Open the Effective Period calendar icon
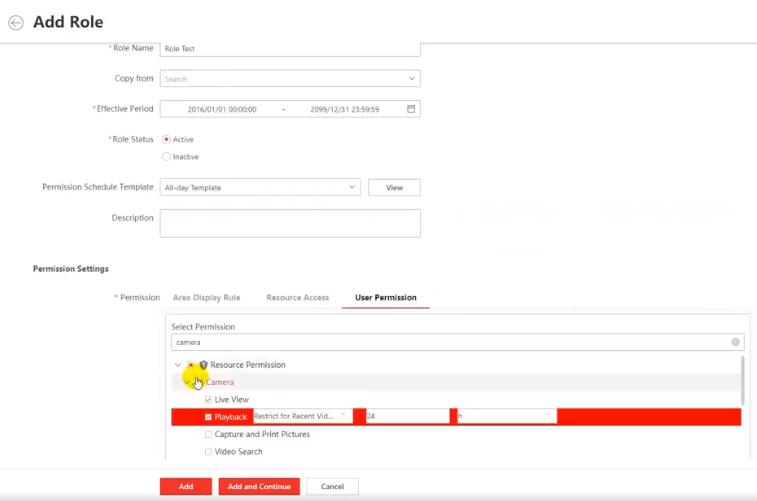757x501 pixels. 411,109
